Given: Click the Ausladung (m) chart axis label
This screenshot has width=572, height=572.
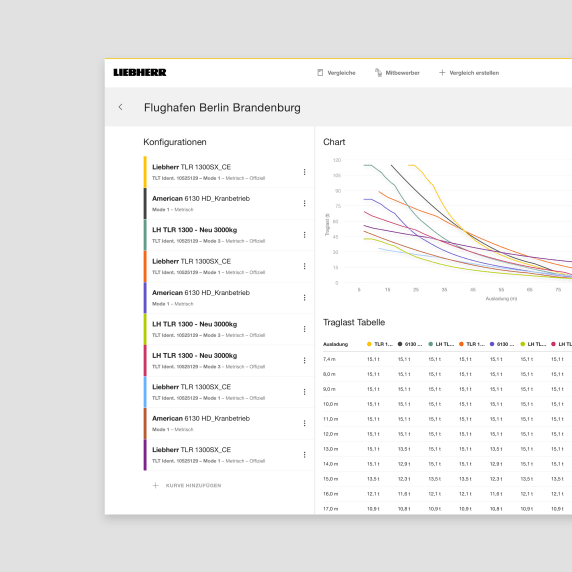Looking at the screenshot, I should point(501,299).
